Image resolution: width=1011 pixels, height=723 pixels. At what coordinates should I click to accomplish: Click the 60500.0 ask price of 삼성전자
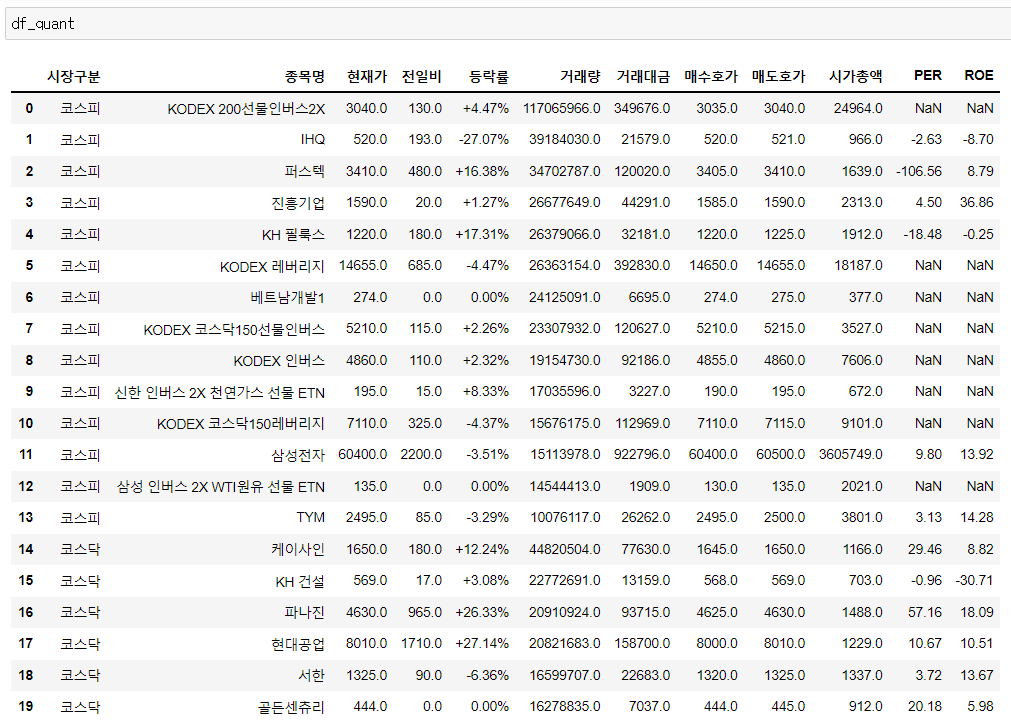tap(781, 454)
